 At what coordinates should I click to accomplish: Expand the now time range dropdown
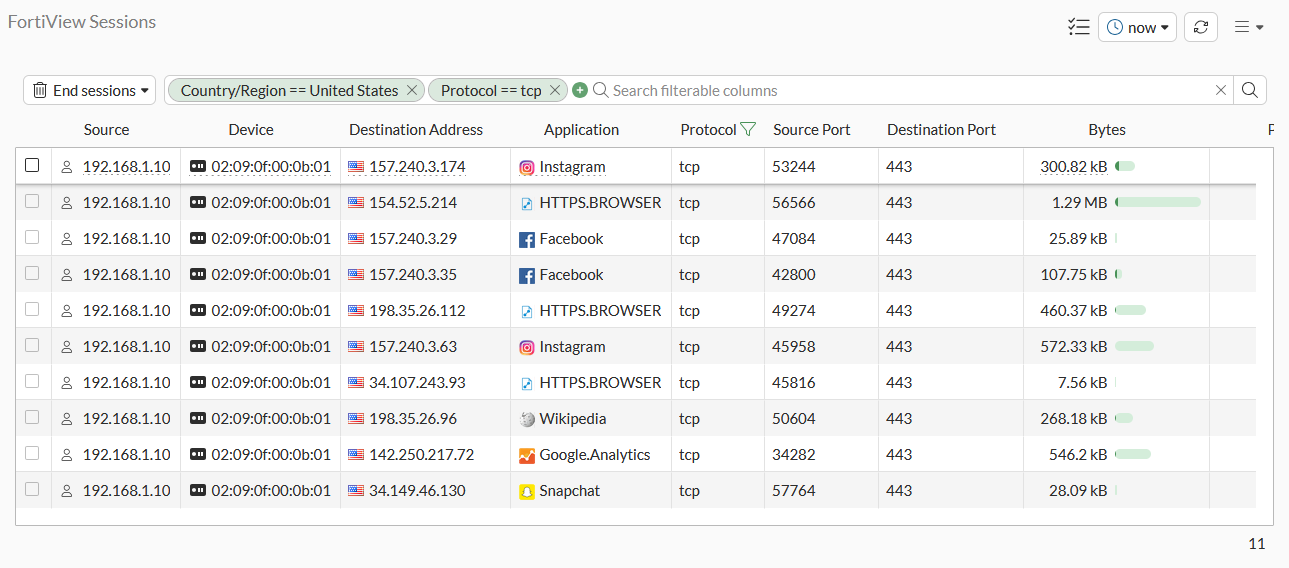click(1137, 27)
